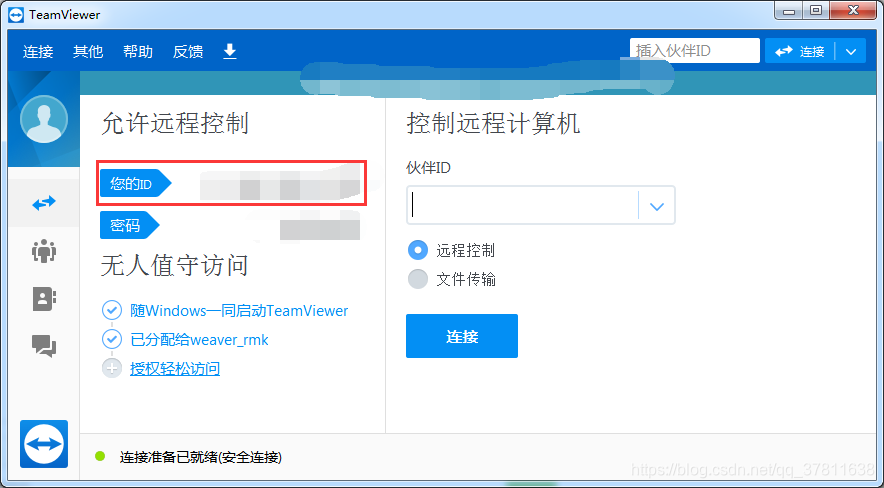This screenshot has width=884, height=488.
Task: Click the 控制远程计算机 heading
Action: pos(493,123)
